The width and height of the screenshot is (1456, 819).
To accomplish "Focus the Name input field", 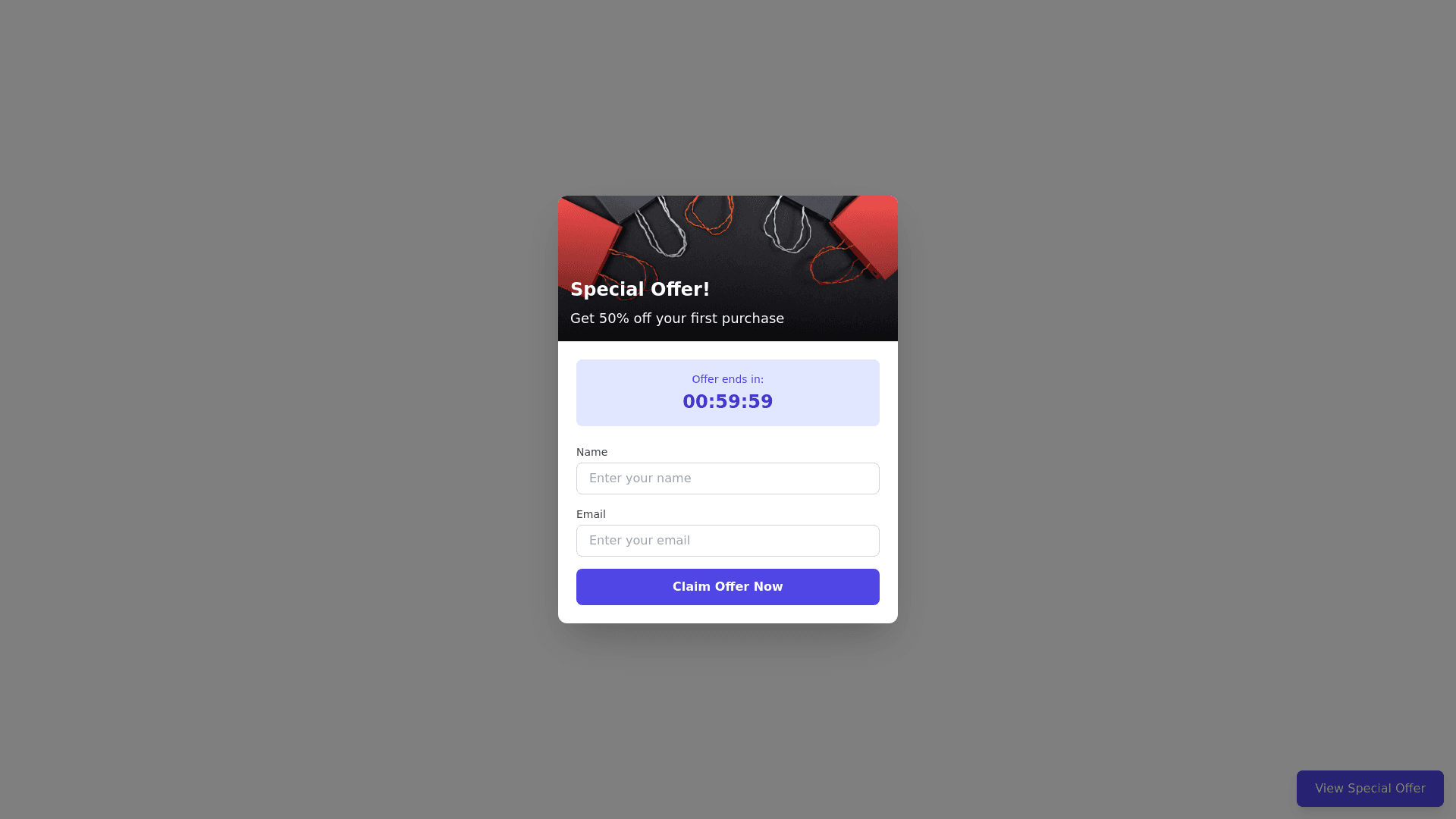I will [x=728, y=479].
